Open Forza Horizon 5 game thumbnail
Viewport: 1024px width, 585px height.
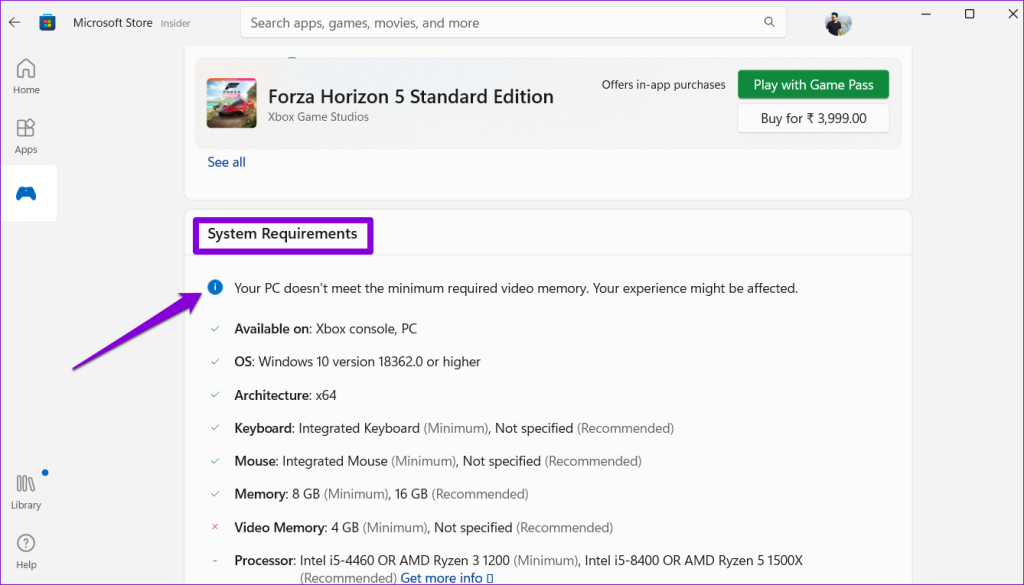click(231, 103)
